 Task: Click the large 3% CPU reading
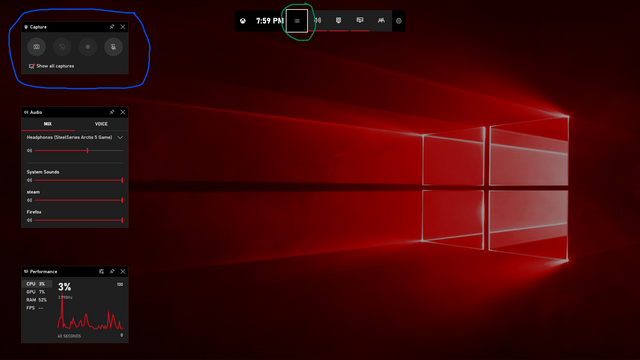click(x=64, y=287)
